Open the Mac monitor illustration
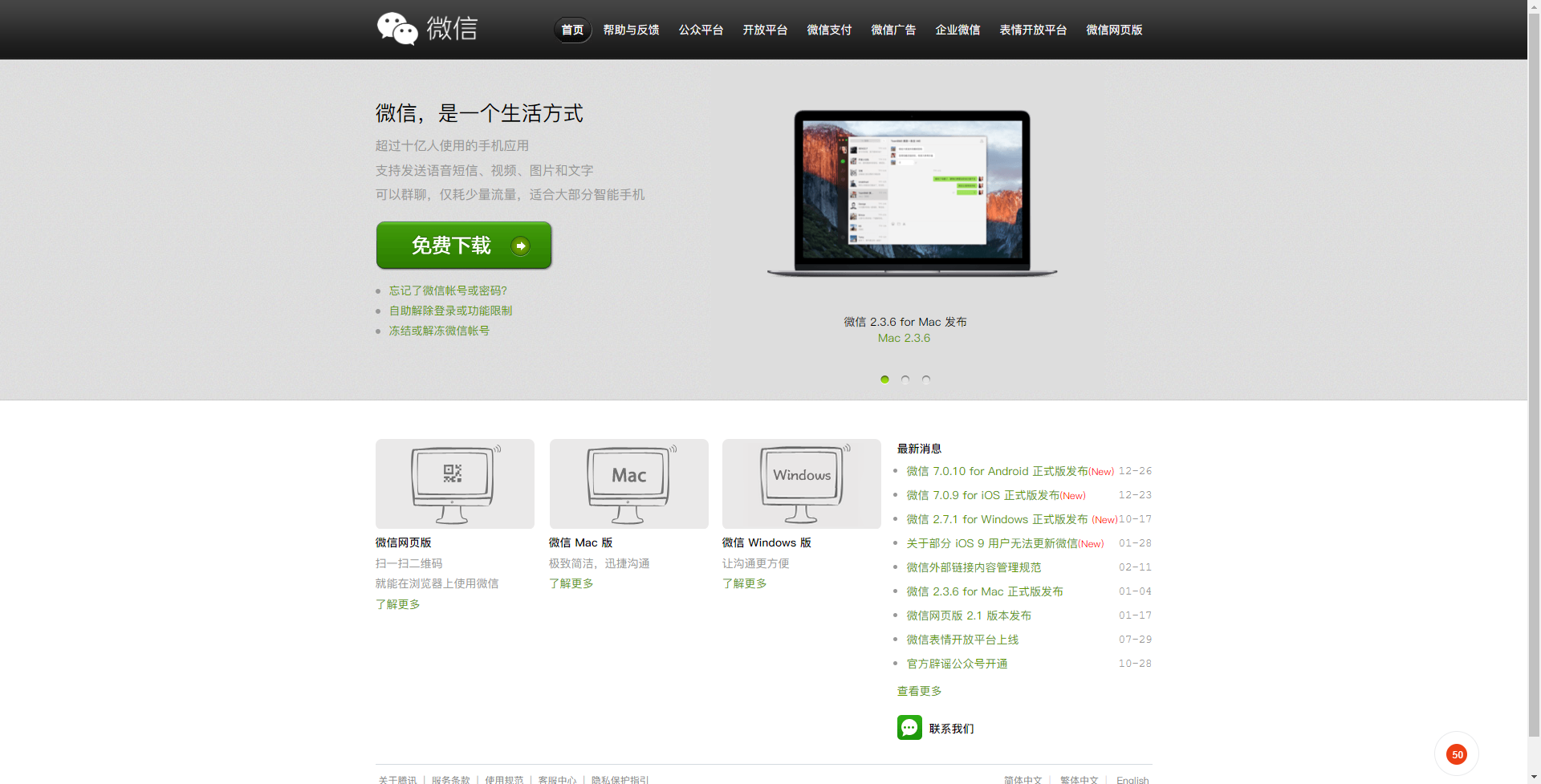The width and height of the screenshot is (1541, 784). [x=628, y=483]
